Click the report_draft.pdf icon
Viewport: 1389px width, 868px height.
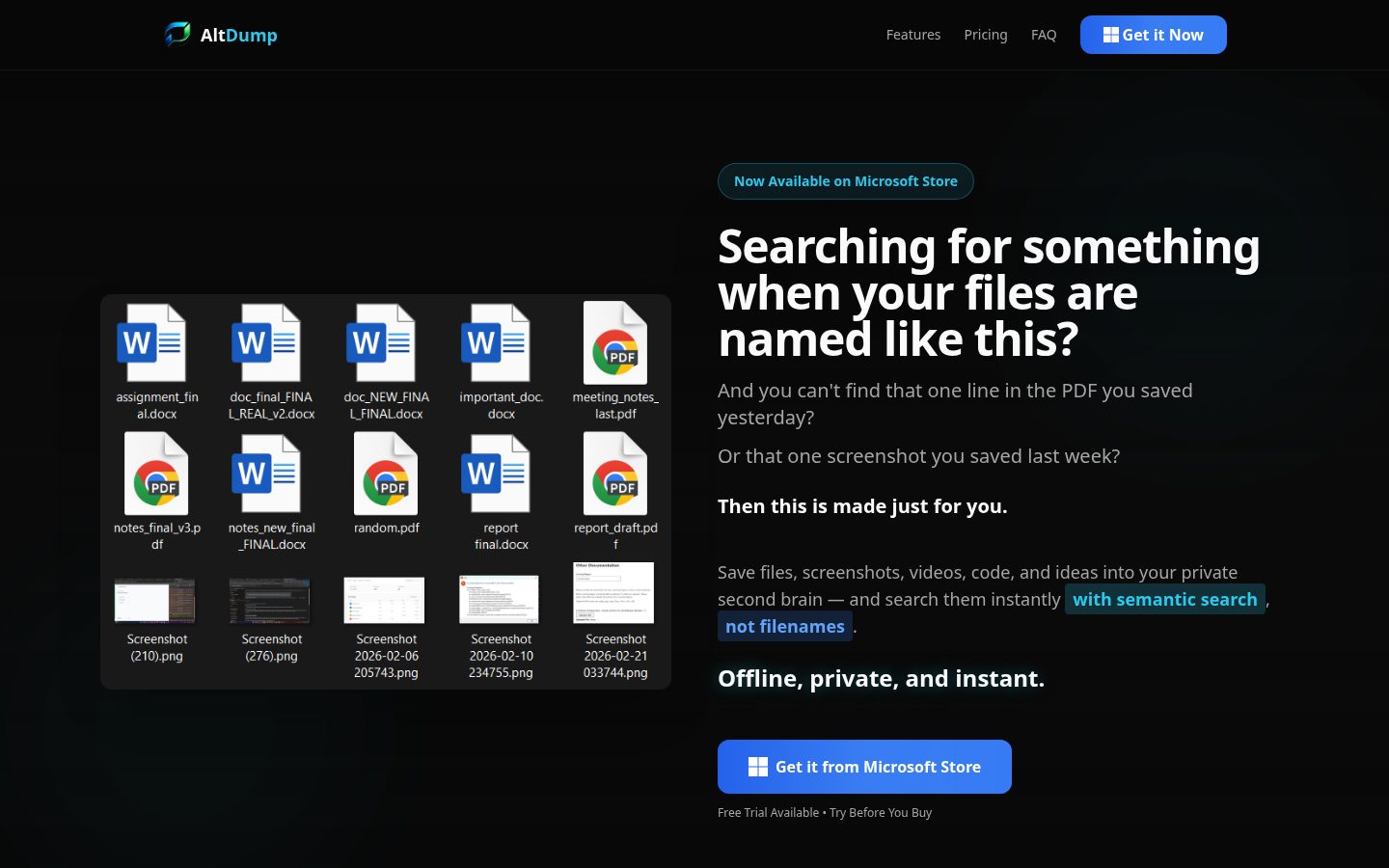[x=615, y=474]
